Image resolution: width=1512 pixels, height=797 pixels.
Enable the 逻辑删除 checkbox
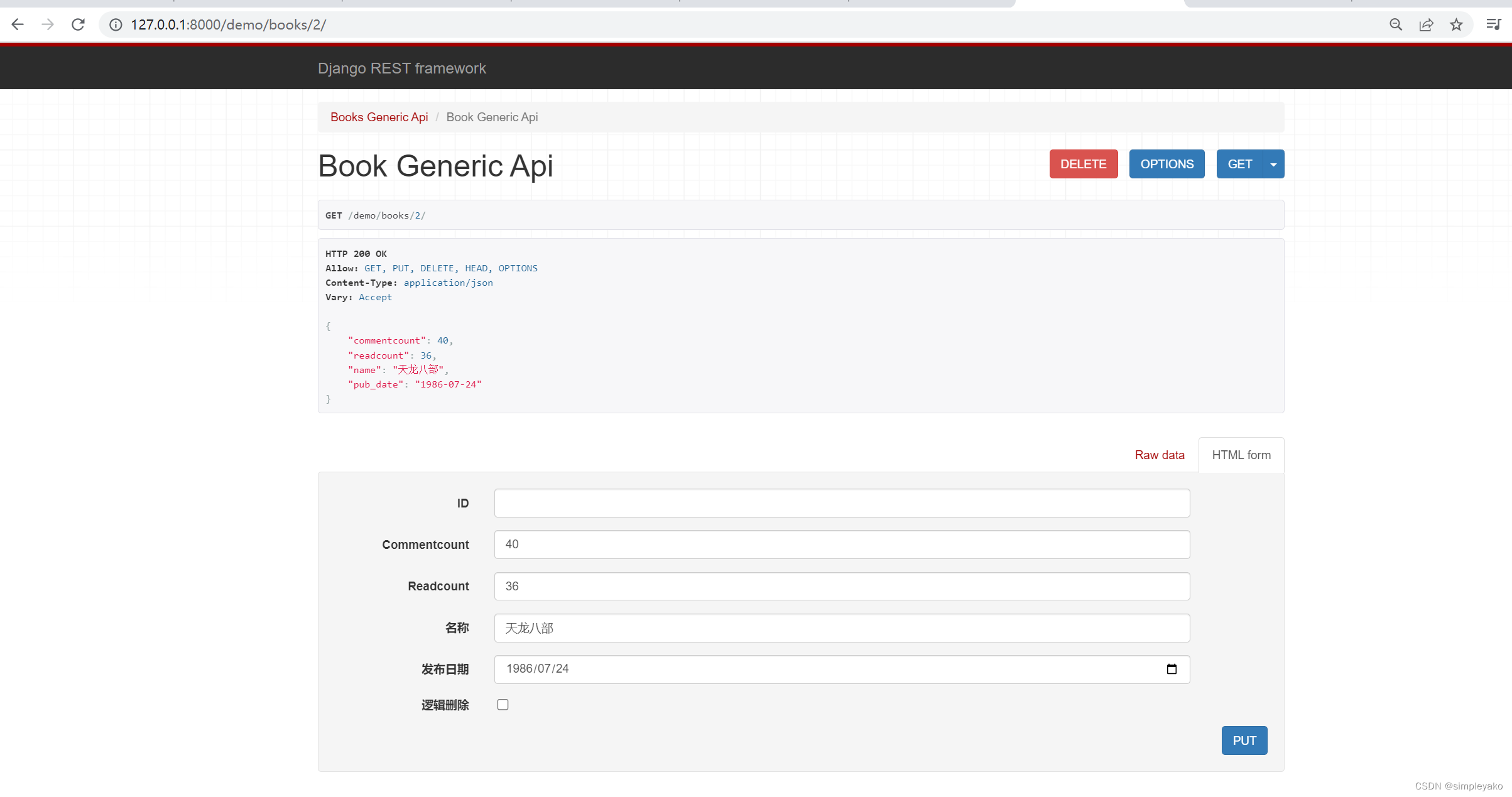coord(502,704)
